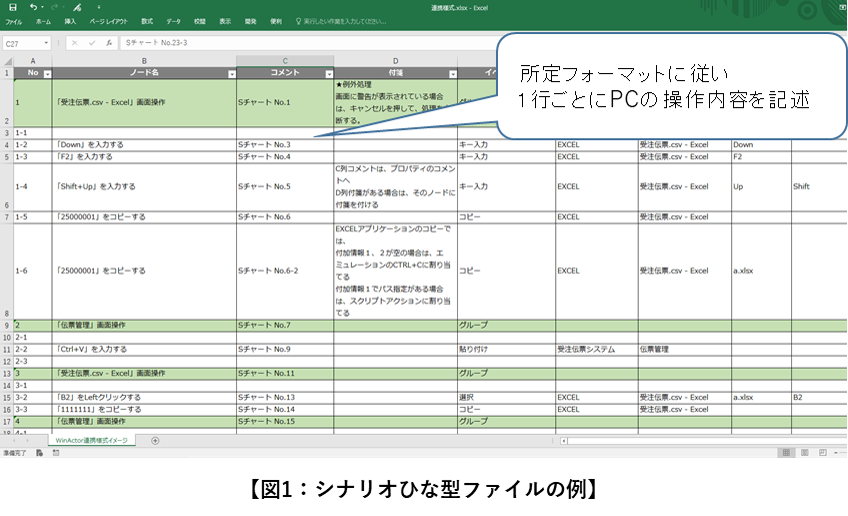Open Customize Quick Access Toolbar dropdown

click(x=98, y=7)
